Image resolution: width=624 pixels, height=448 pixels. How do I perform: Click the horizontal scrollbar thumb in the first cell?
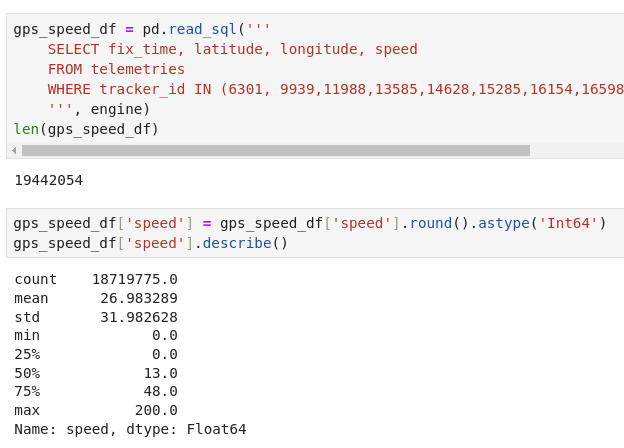(x=275, y=151)
